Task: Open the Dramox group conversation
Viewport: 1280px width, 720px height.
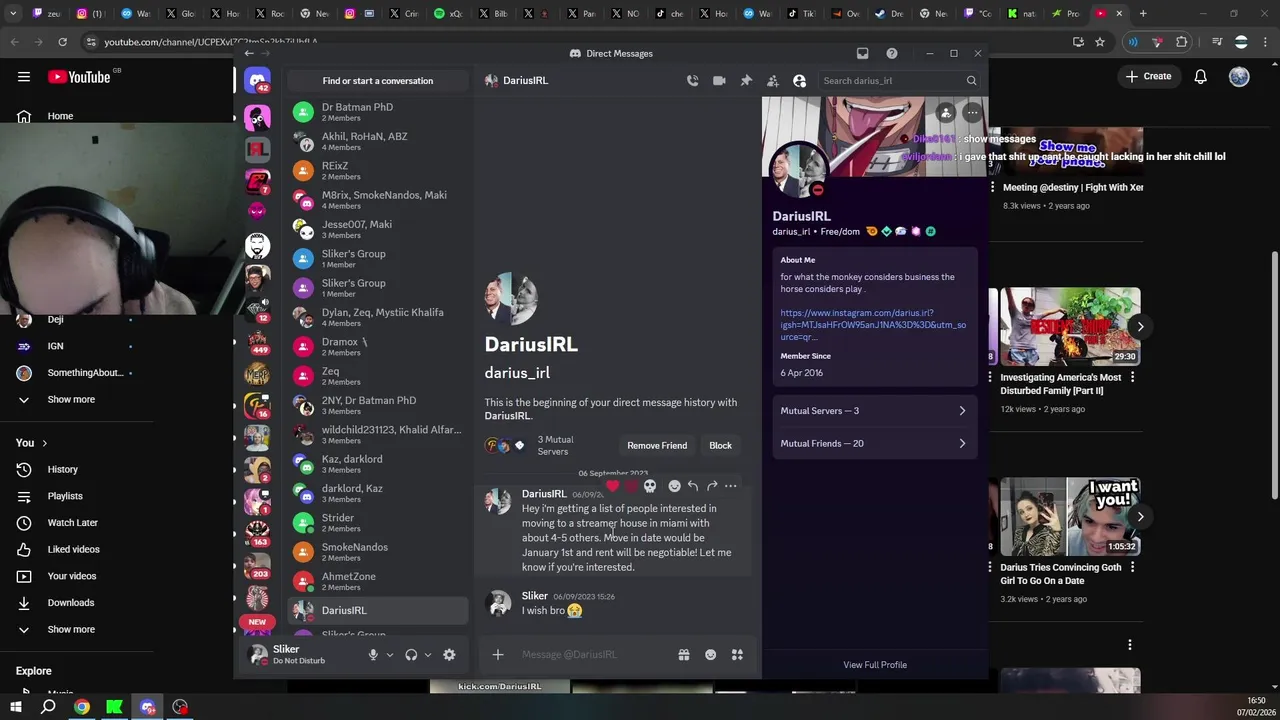Action: point(378,347)
